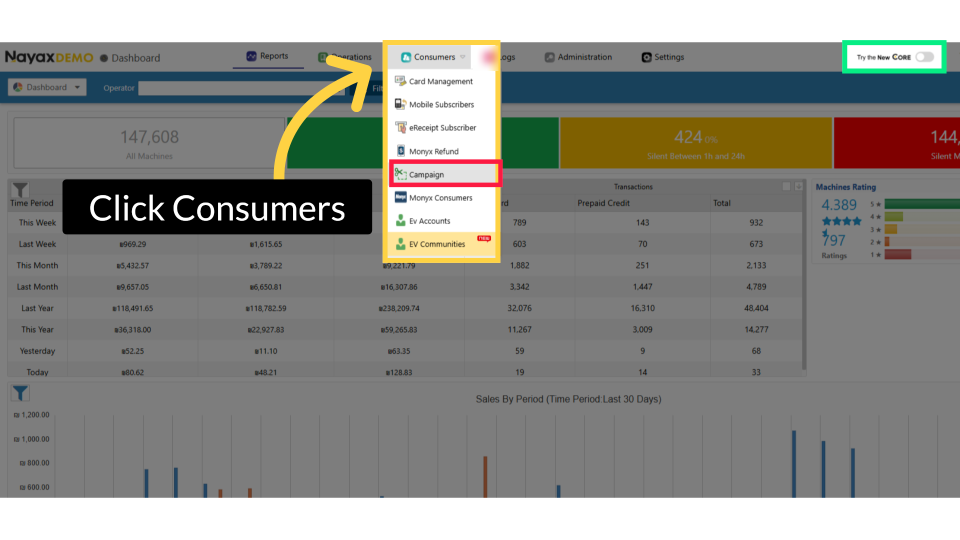Click the Today row label

pos(37,372)
